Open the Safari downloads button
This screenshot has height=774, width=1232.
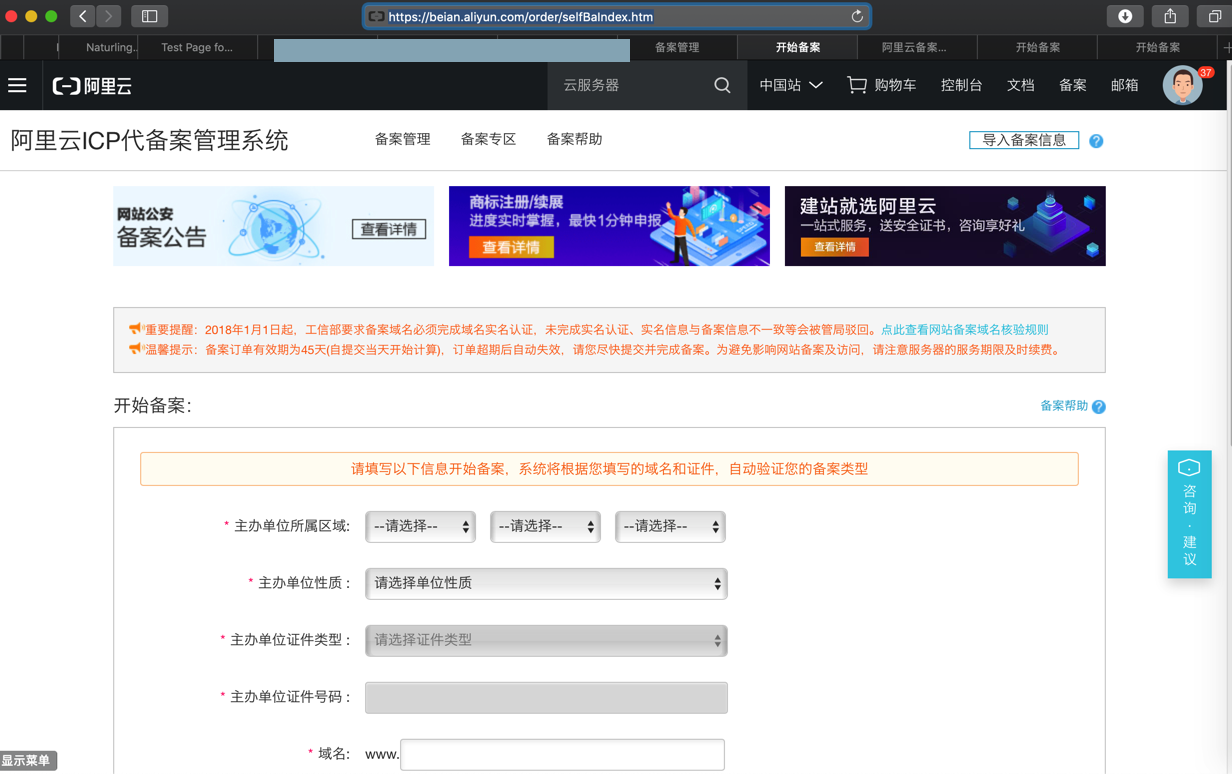(x=1125, y=16)
